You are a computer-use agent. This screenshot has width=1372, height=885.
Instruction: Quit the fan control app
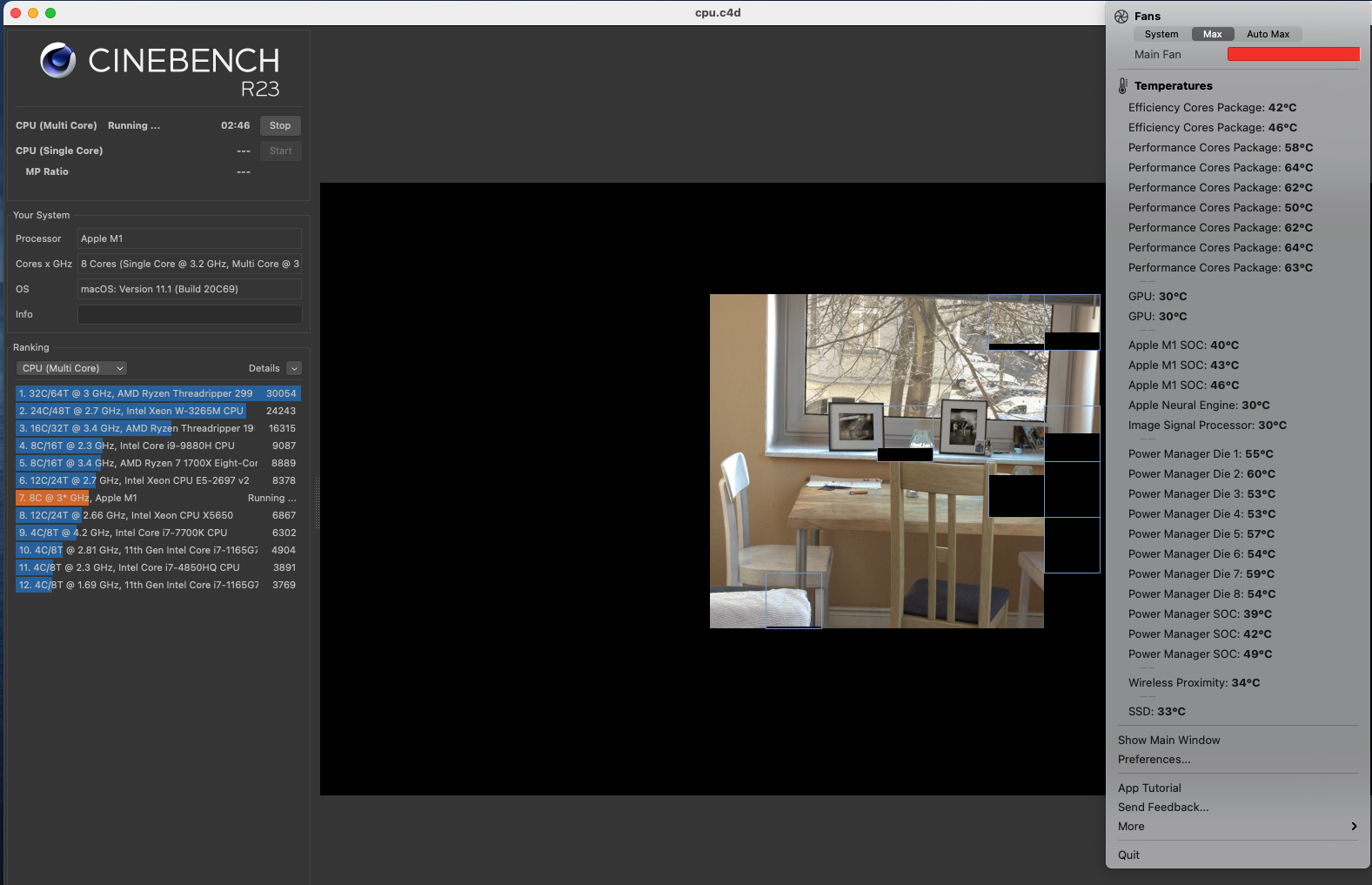tap(1128, 855)
